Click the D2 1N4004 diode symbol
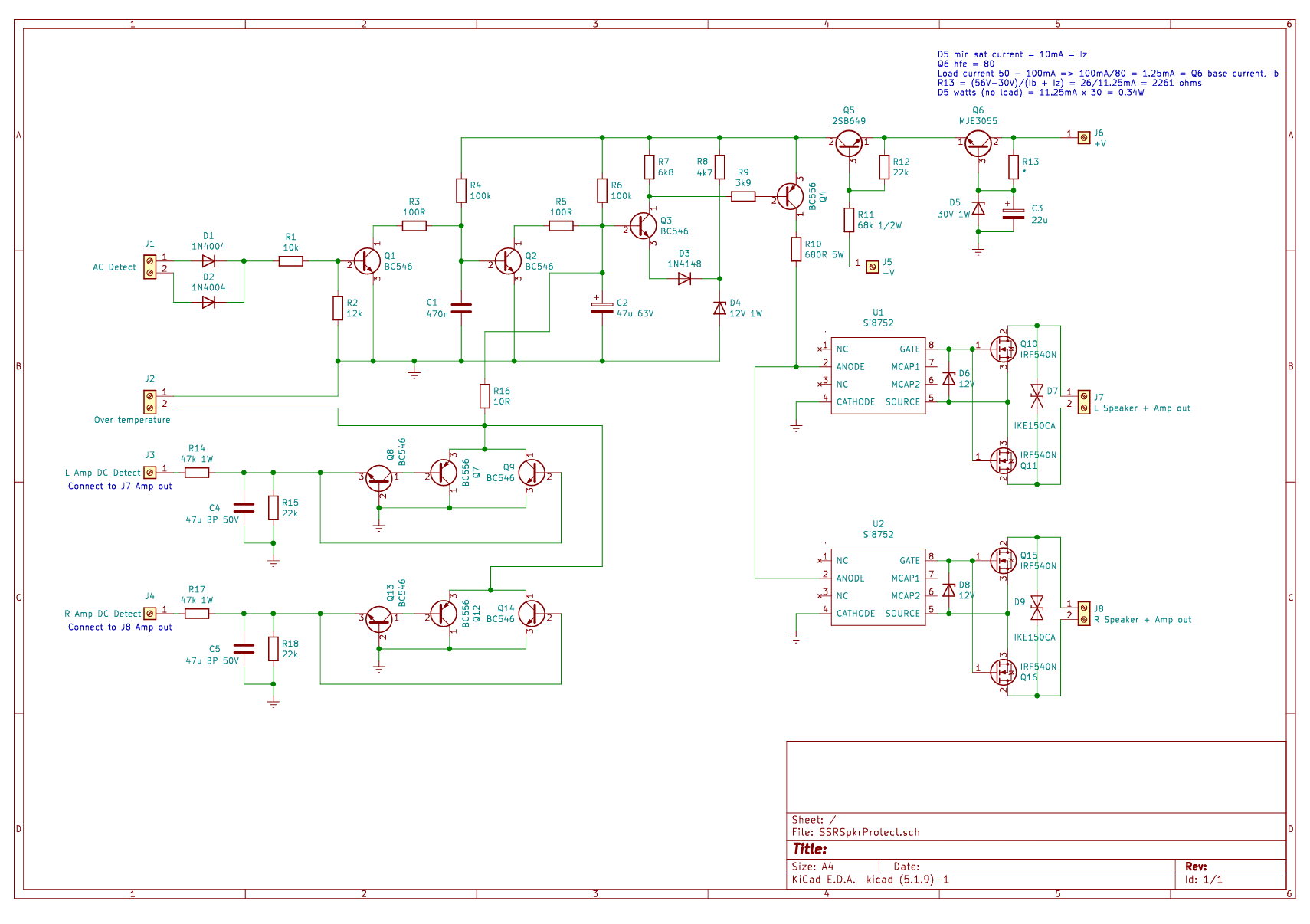Viewport: 1310px width, 924px height. (208, 303)
